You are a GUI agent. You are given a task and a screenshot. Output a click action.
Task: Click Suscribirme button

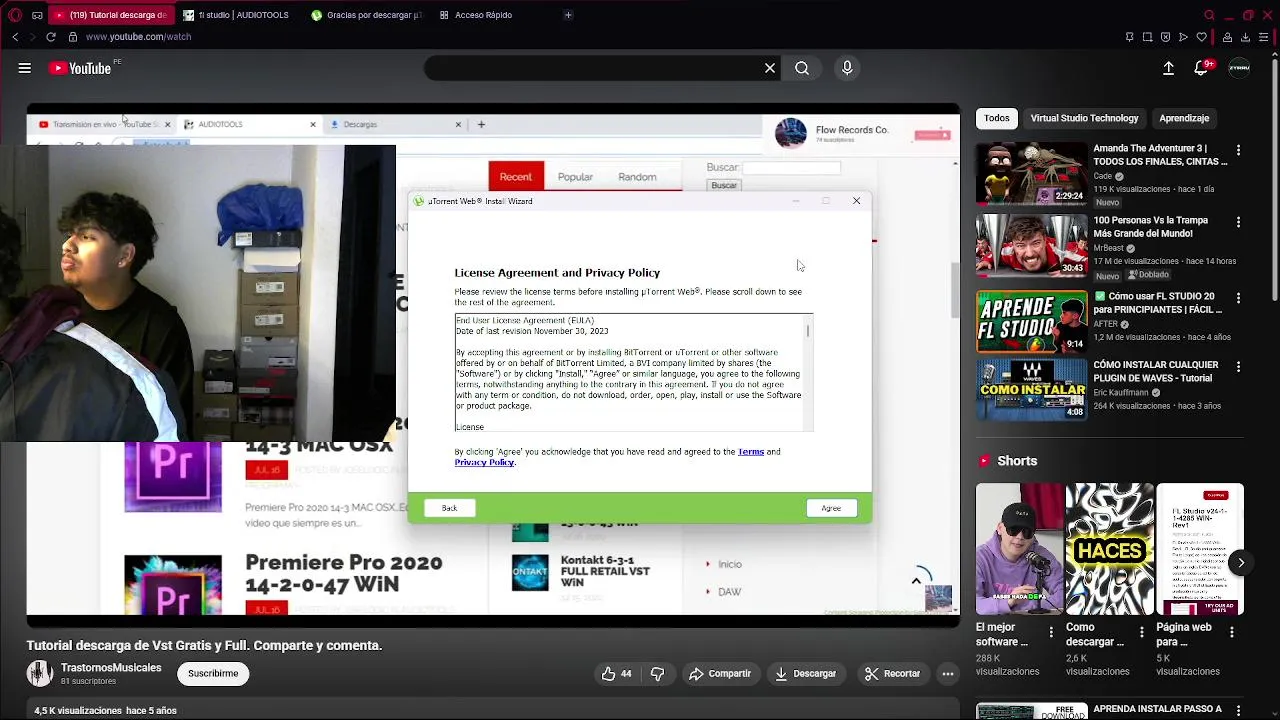point(213,674)
